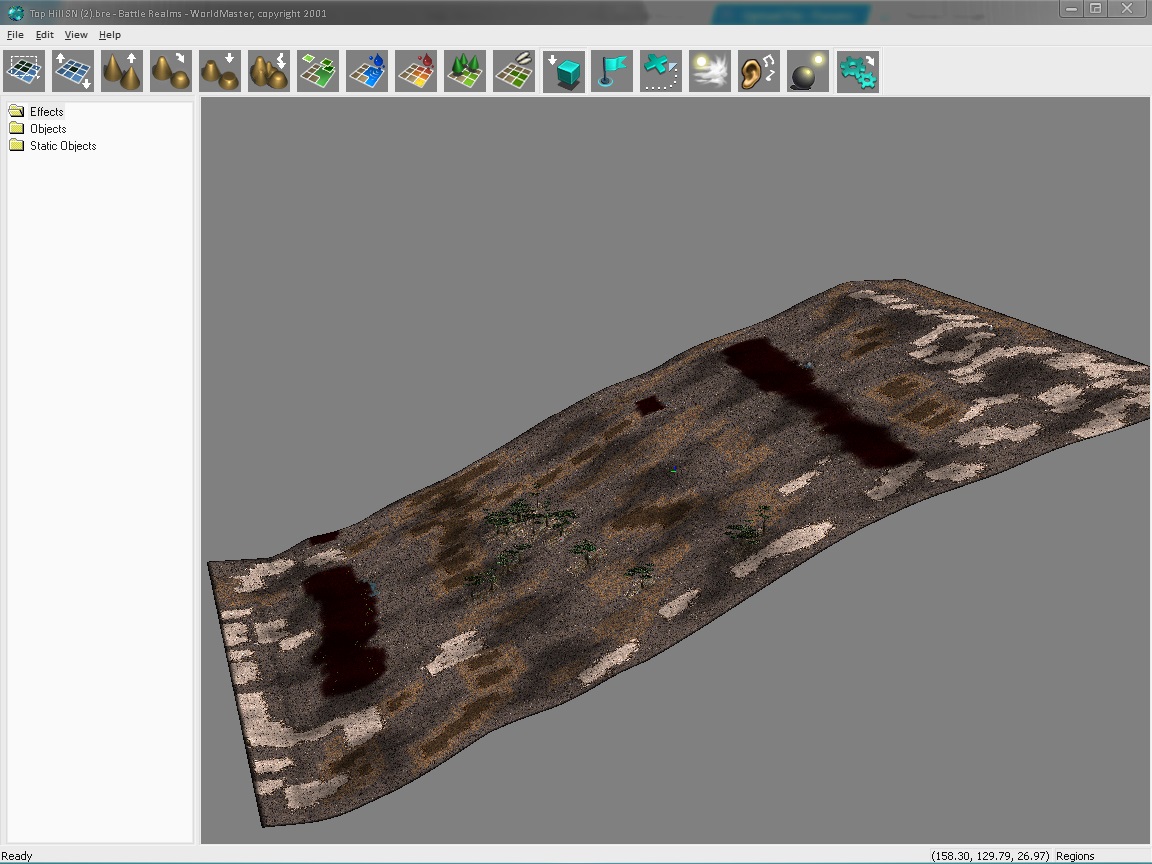Minimize the WorldMaster window

(1071, 9)
